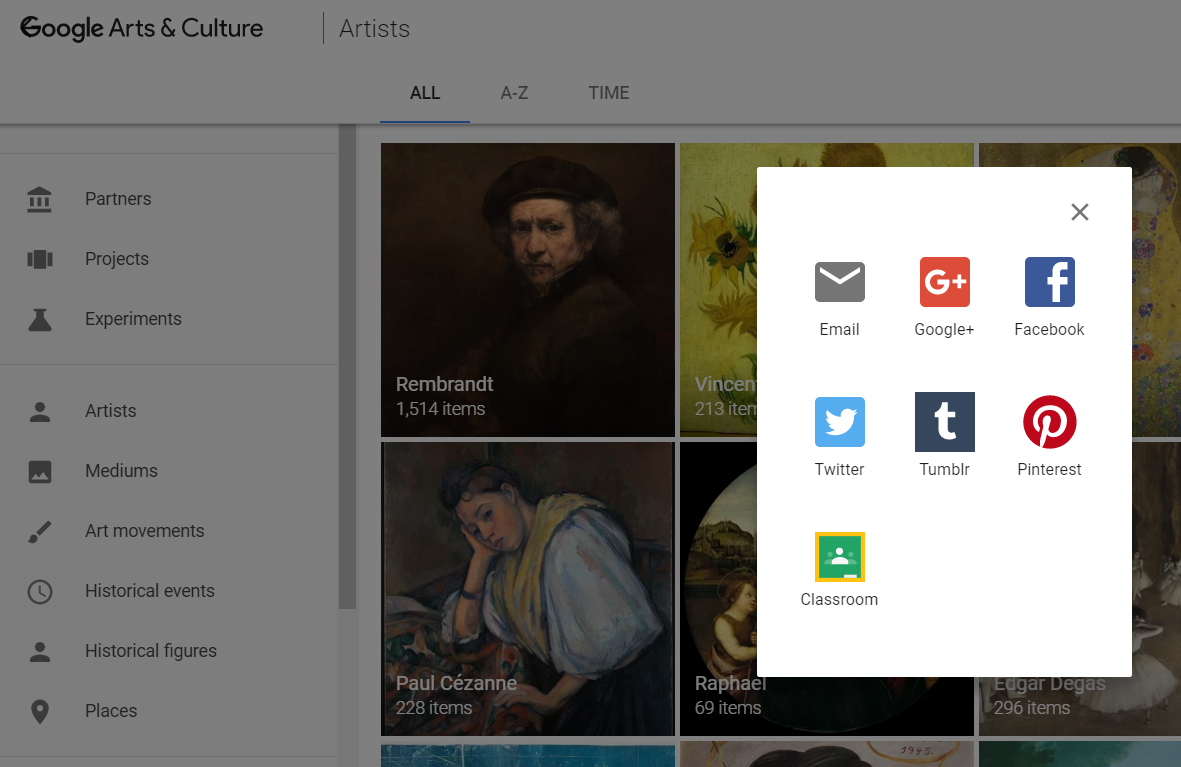This screenshot has width=1181, height=767.
Task: Open Historical figures in the sidebar
Action: pyautogui.click(x=151, y=652)
